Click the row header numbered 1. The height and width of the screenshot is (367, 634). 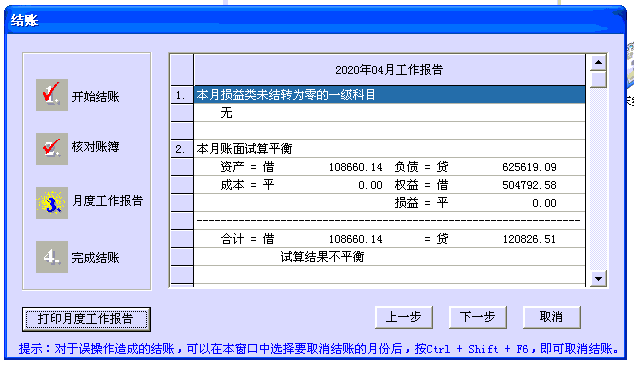point(182,95)
